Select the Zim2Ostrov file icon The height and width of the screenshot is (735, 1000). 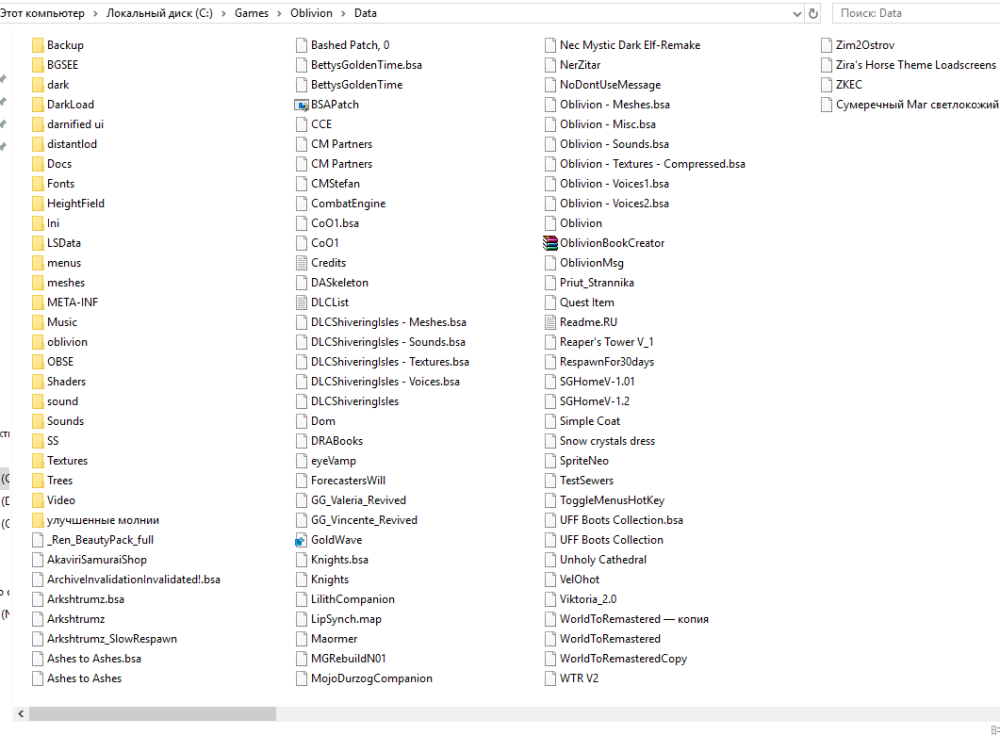click(826, 45)
